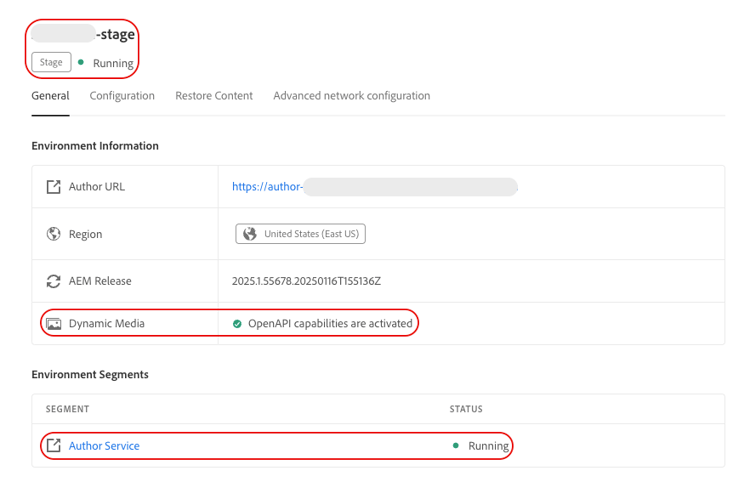Click the Region globe icon

click(54, 234)
